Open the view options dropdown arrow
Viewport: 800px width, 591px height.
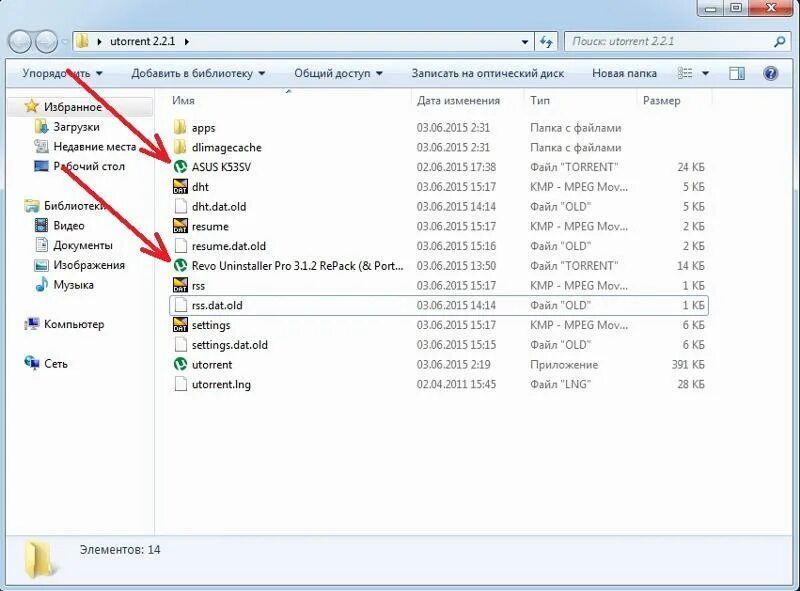tap(705, 73)
